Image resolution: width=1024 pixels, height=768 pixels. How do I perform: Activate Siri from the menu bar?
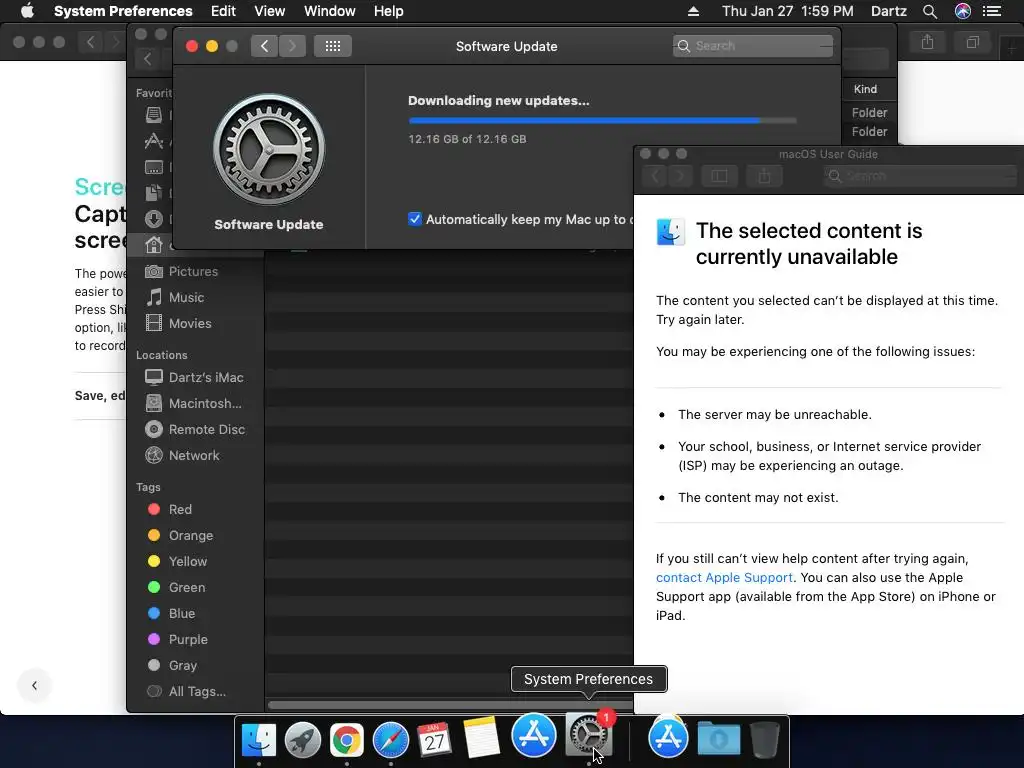[963, 11]
